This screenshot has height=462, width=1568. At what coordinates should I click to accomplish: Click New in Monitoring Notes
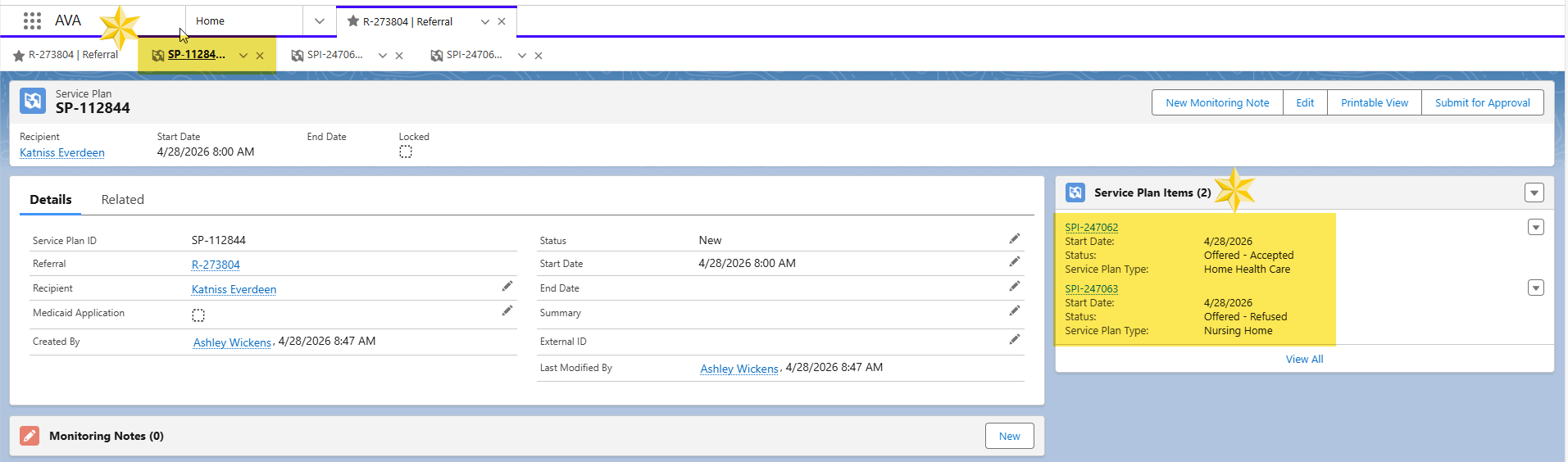click(1009, 436)
